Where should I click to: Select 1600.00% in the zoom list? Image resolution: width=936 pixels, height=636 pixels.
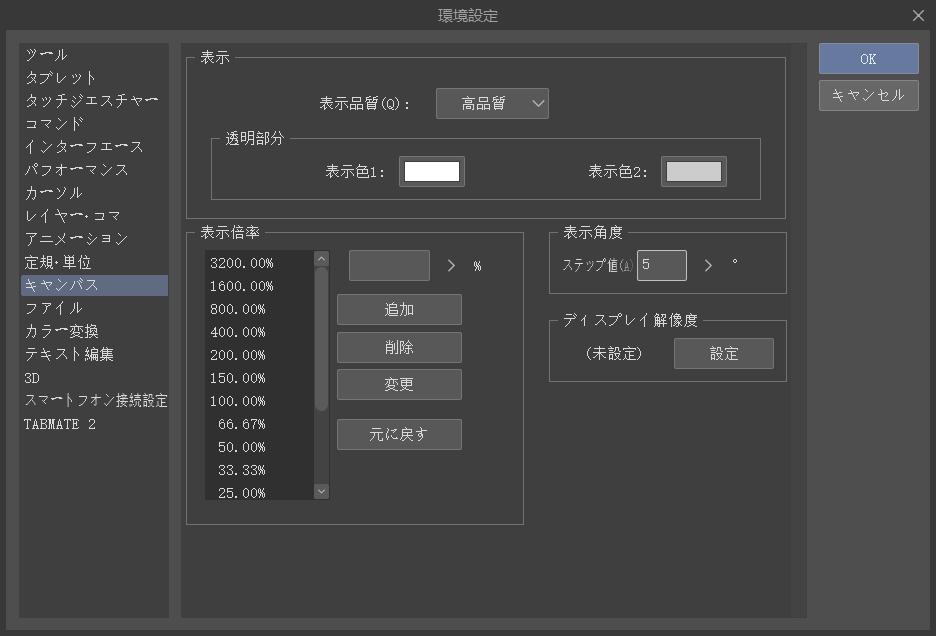click(259, 287)
